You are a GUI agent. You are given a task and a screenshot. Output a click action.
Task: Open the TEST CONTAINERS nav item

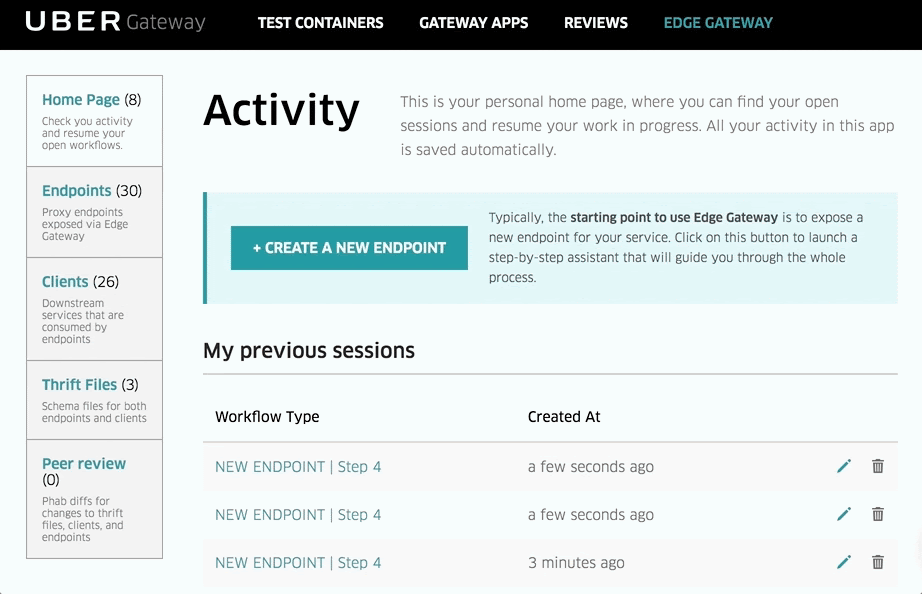click(x=320, y=23)
